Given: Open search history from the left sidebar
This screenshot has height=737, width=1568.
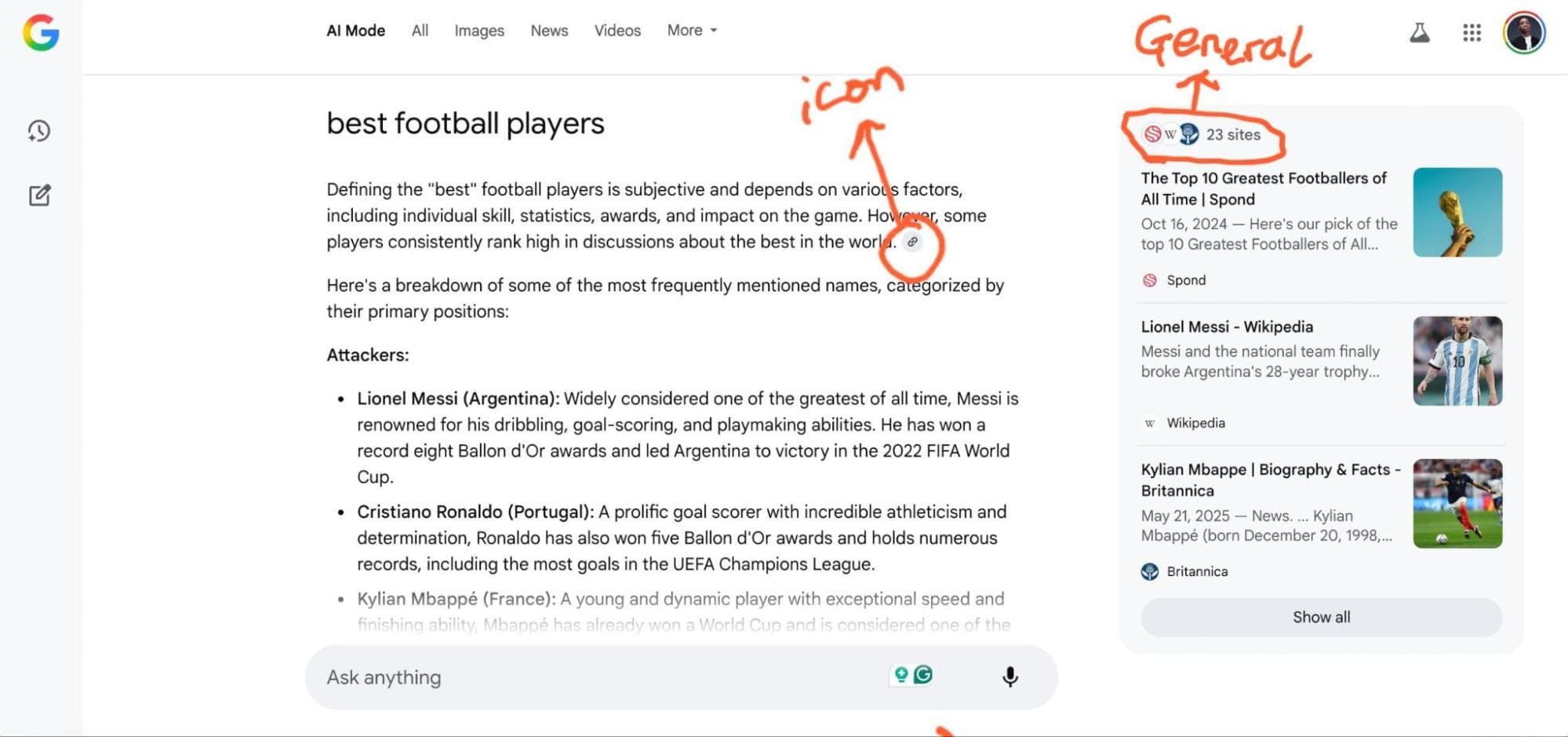Looking at the screenshot, I should coord(38,130).
